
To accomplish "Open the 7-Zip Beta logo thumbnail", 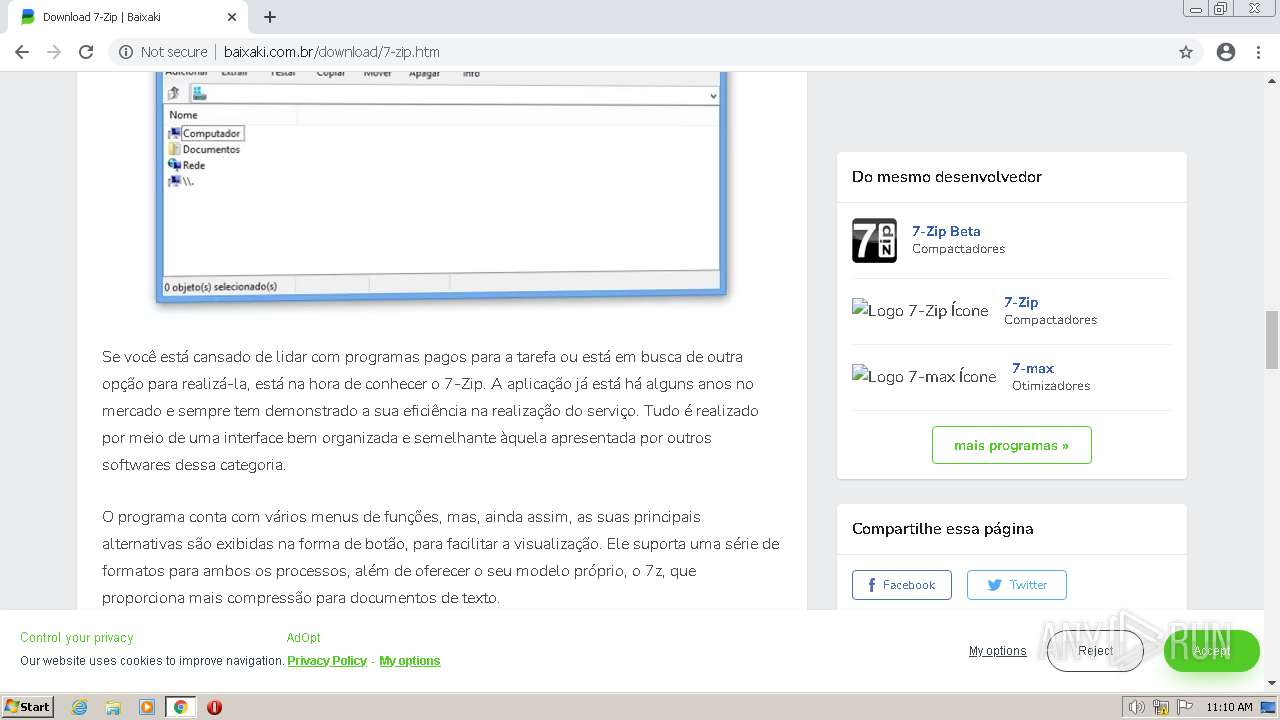I will click(x=874, y=241).
